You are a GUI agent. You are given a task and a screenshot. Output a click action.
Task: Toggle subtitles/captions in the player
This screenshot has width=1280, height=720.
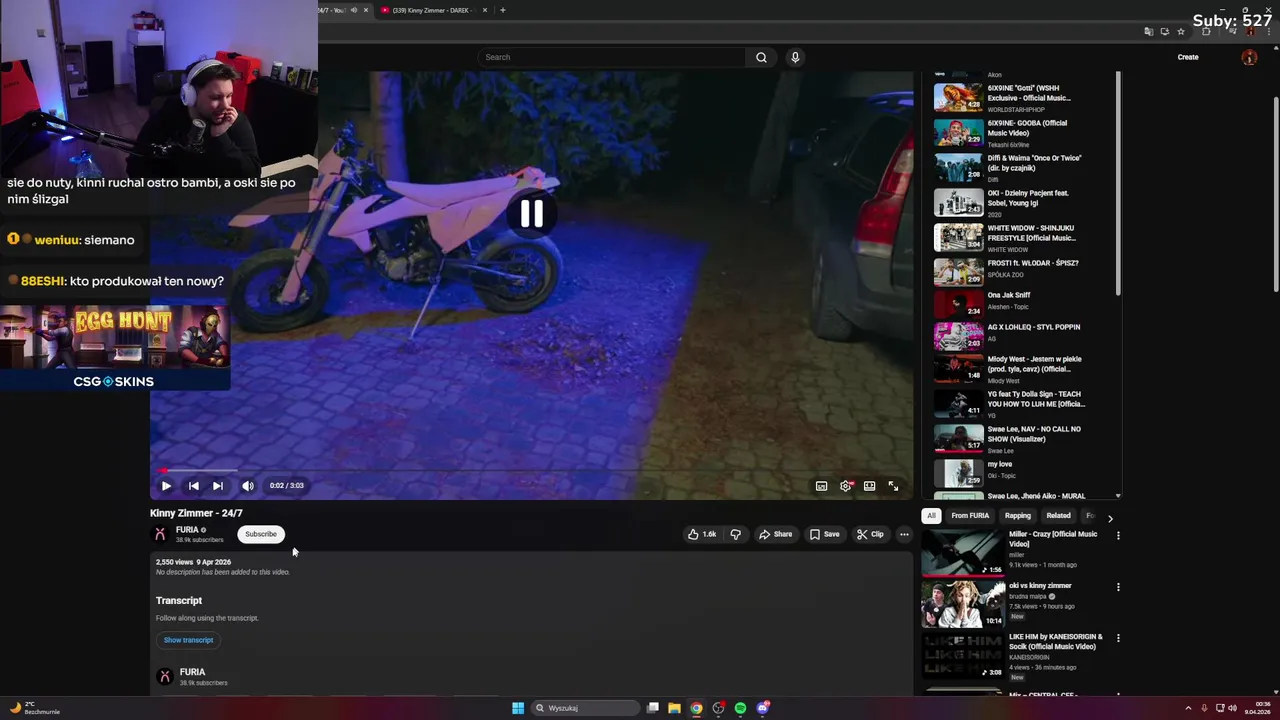pyautogui.click(x=821, y=486)
